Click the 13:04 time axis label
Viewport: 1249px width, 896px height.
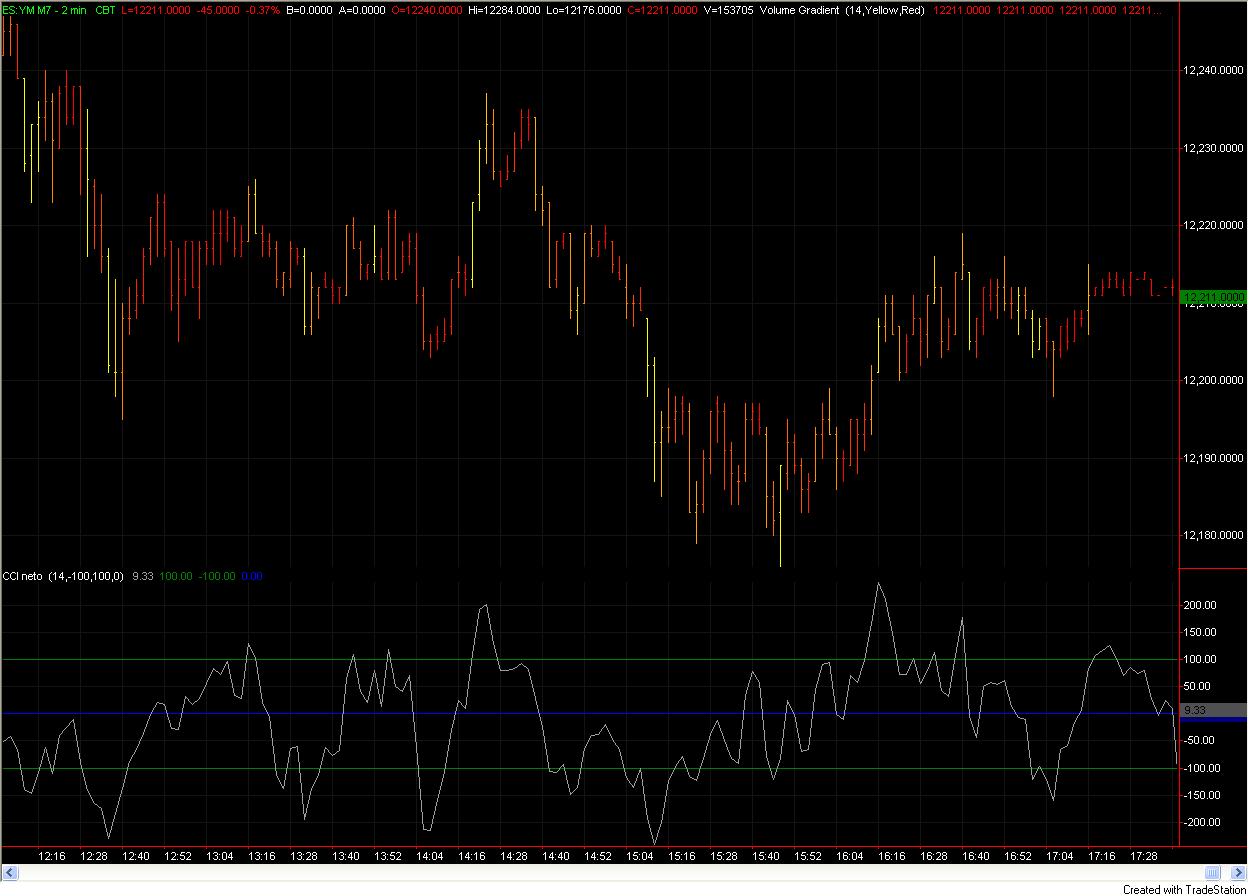[220, 856]
